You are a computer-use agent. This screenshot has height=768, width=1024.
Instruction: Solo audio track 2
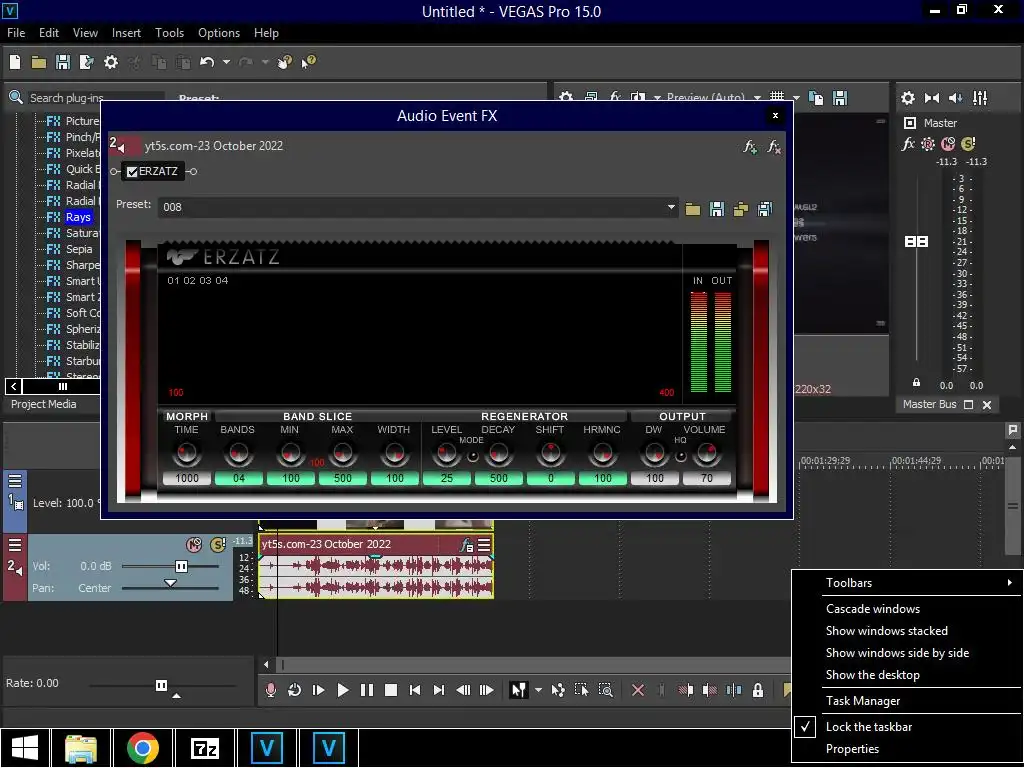tap(217, 545)
